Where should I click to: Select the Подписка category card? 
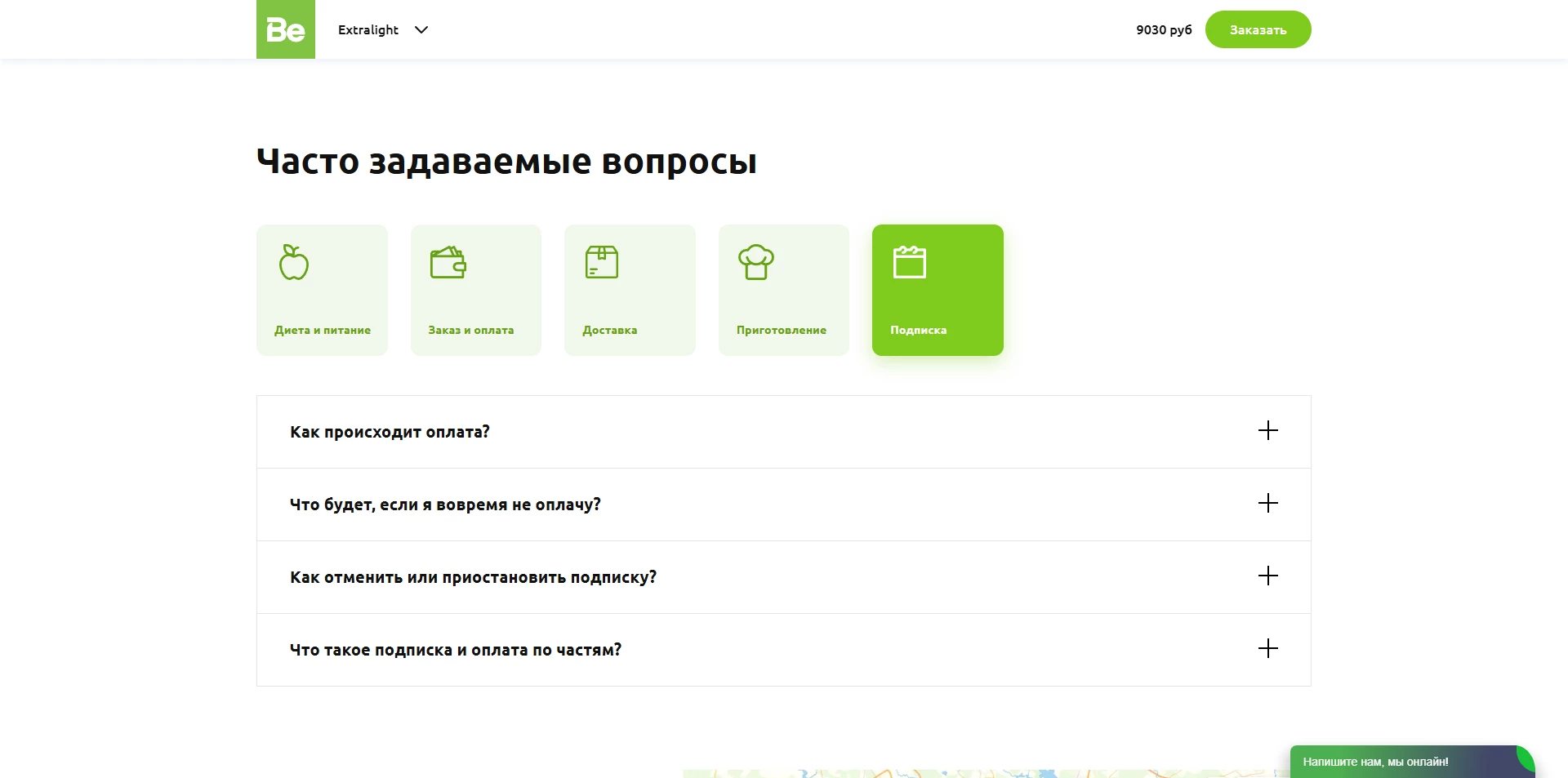pos(938,290)
